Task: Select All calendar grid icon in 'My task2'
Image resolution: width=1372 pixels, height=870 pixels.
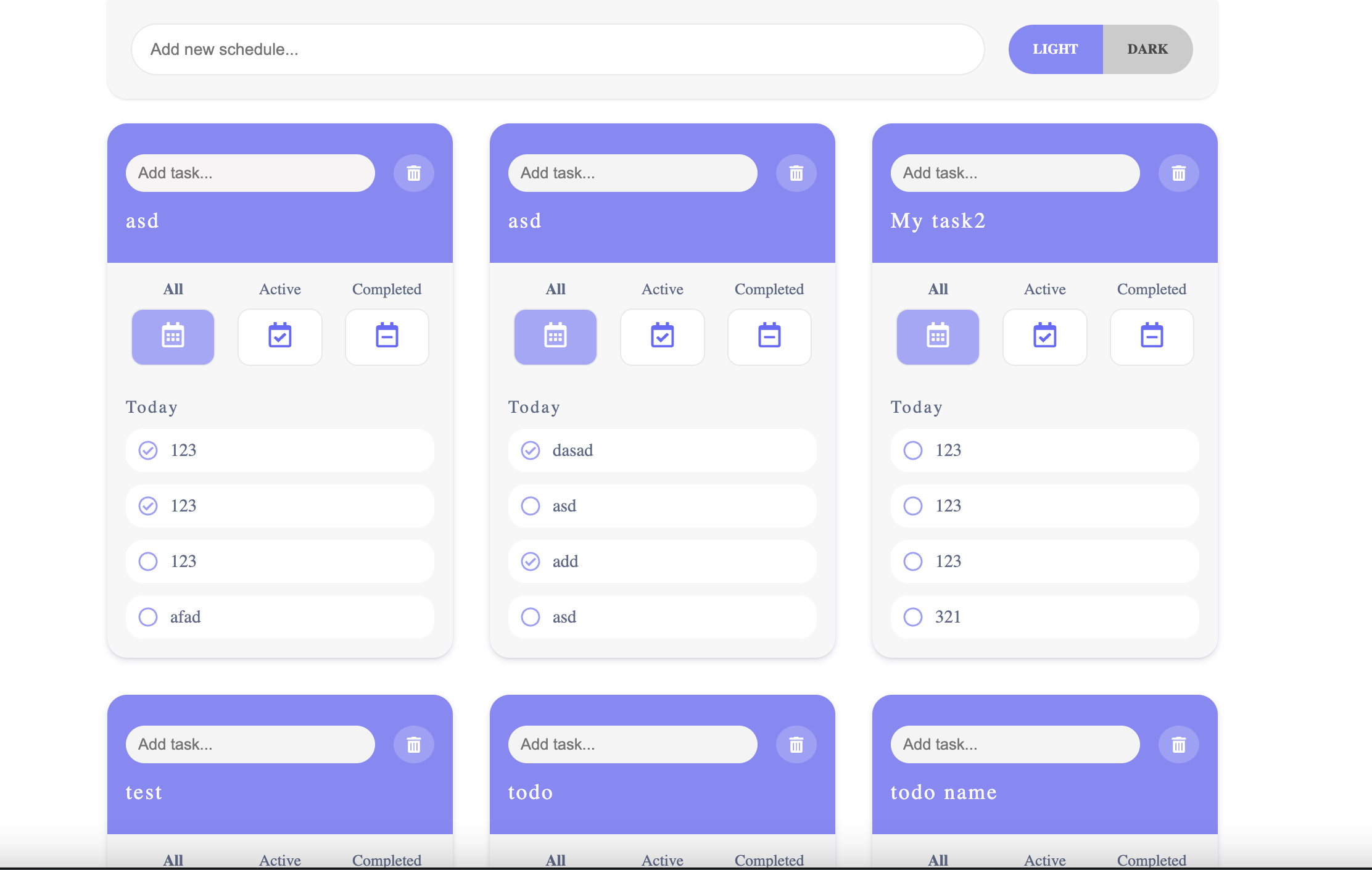Action: tap(937, 337)
